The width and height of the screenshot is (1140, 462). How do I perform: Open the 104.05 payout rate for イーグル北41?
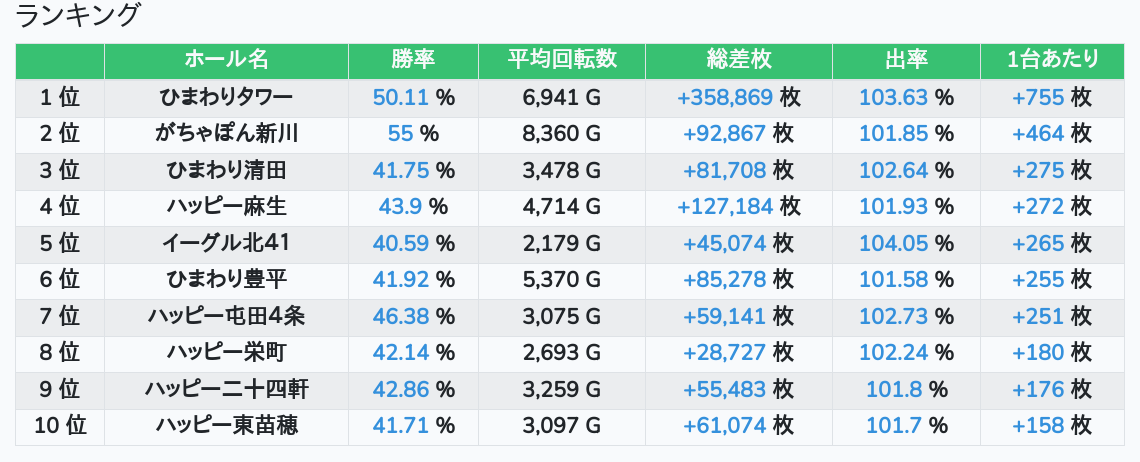893,244
